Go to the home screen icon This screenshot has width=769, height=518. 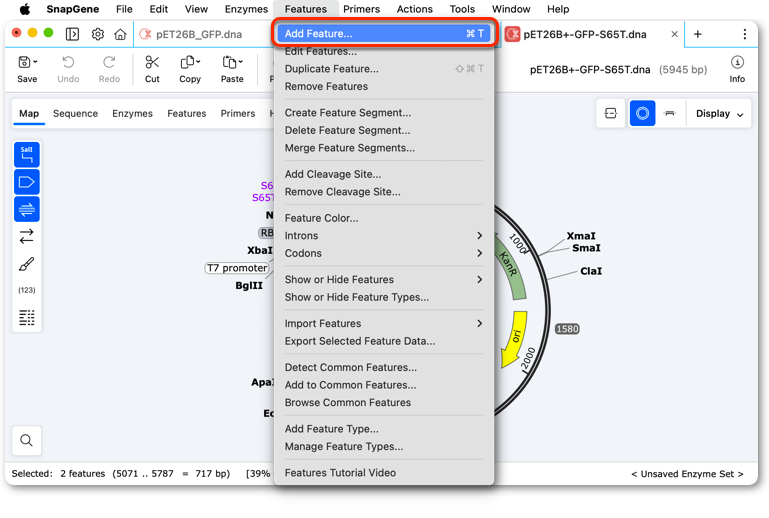tap(120, 34)
